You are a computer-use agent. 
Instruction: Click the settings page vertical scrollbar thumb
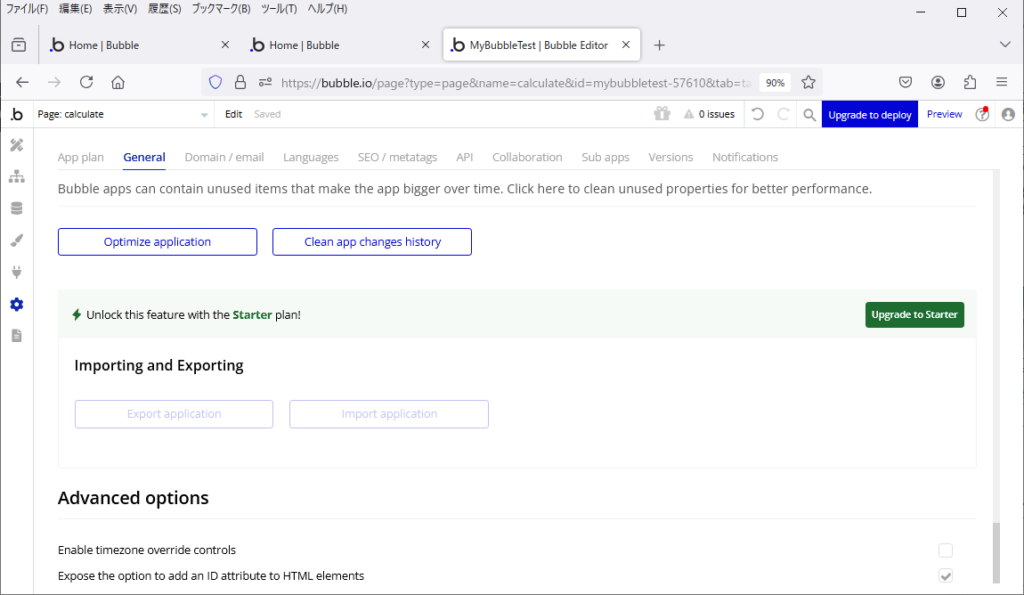(x=996, y=553)
